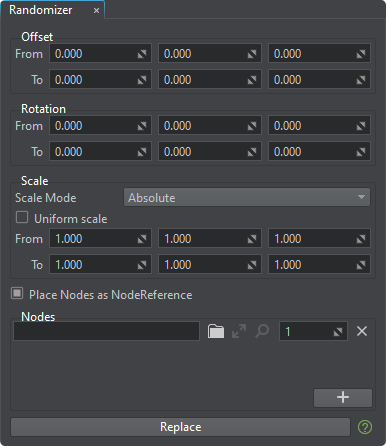This screenshot has width=386, height=446.
Task: Open help via green question mark icon
Action: [365, 427]
